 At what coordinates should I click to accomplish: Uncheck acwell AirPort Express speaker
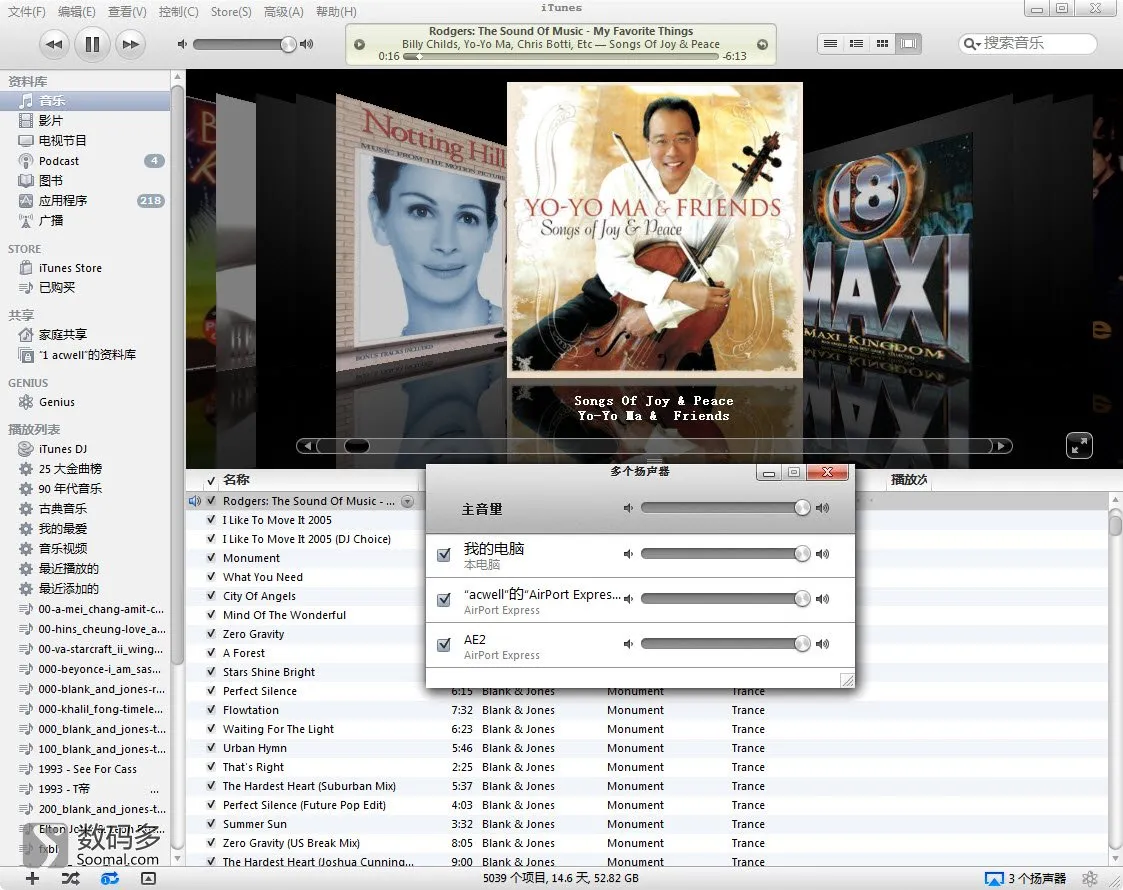[444, 599]
